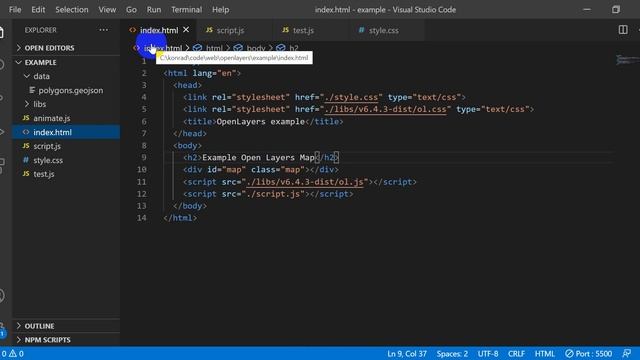Click the CSS hash icon beside style.css

pos(26,160)
